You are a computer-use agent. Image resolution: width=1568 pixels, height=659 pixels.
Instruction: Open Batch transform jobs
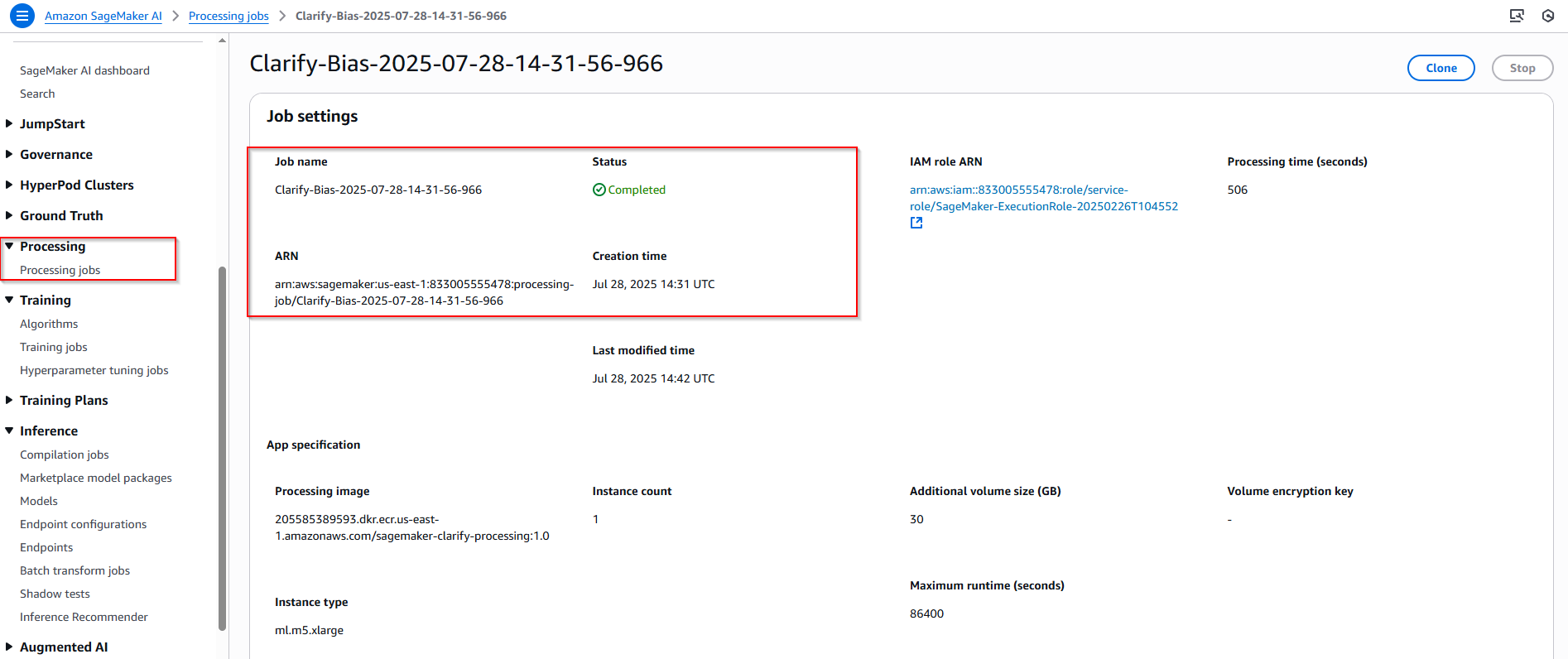click(x=75, y=570)
